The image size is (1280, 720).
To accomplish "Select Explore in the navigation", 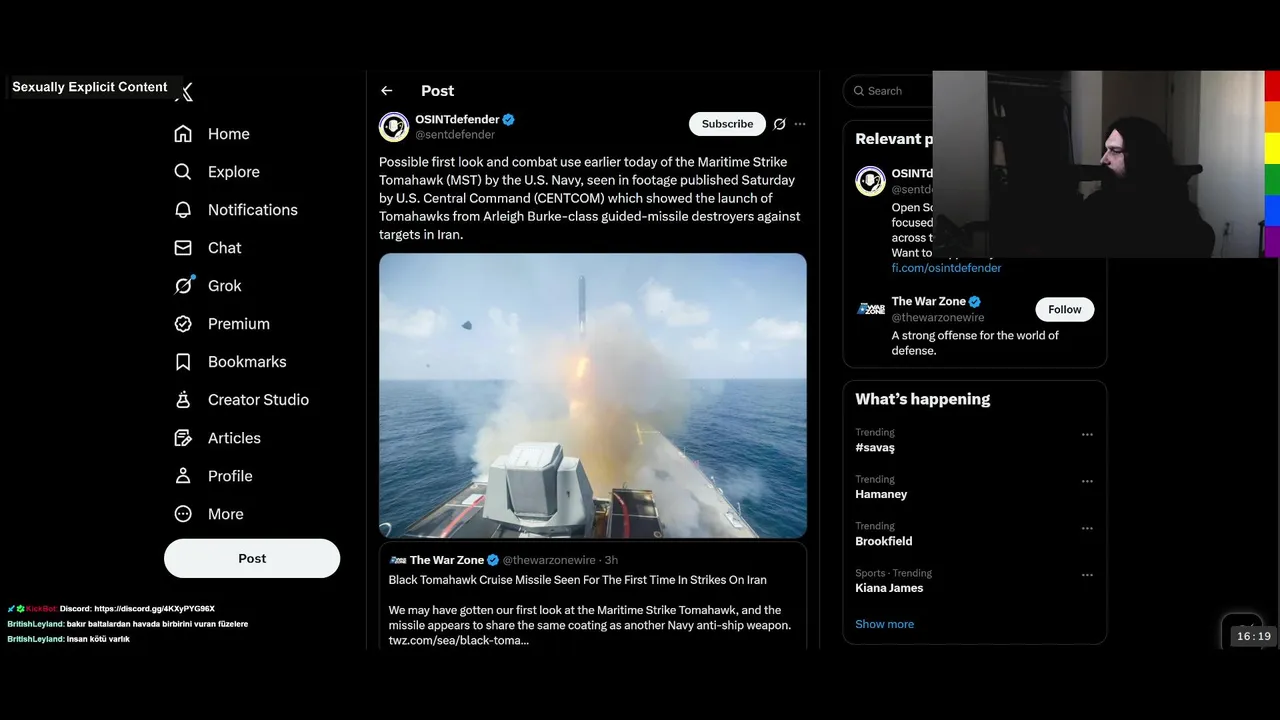I will pyautogui.click(x=234, y=172).
